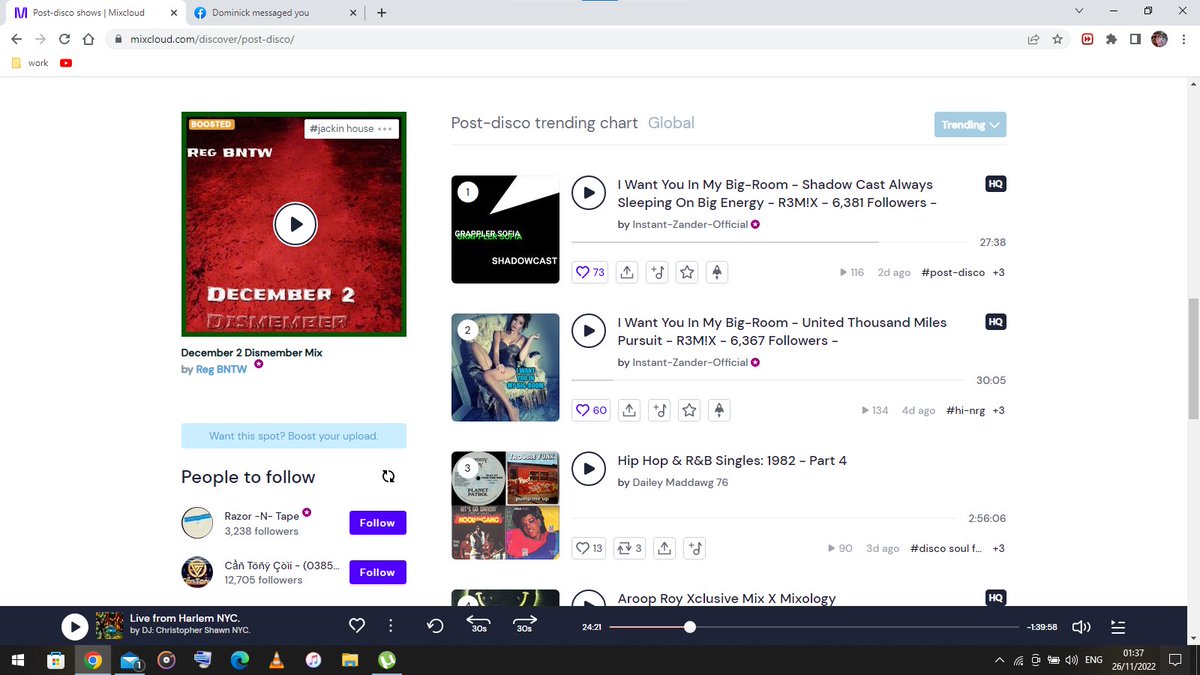Star the United Thousand Miles Pursuit mix

(688, 410)
